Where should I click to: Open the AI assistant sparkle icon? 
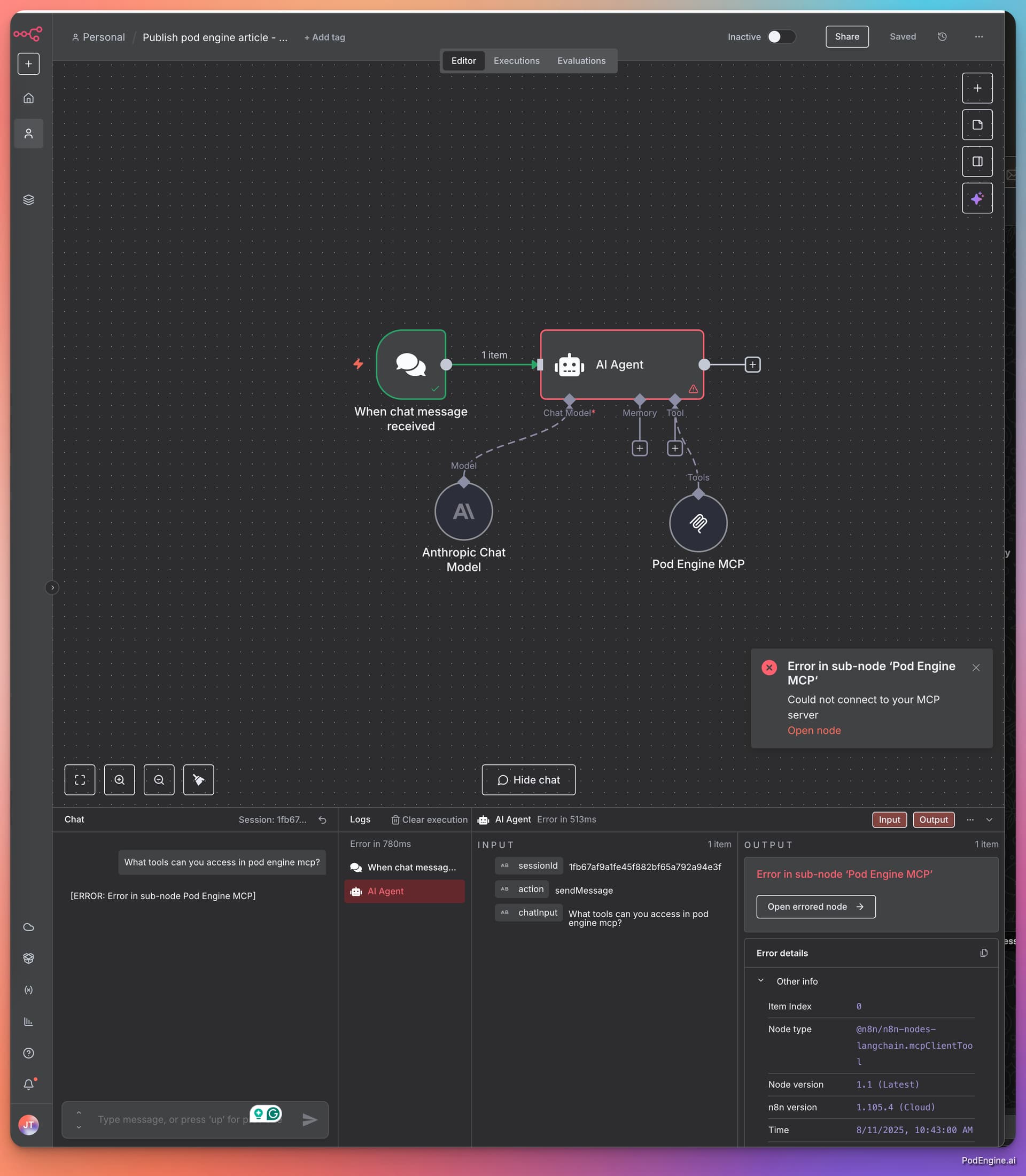click(x=977, y=198)
